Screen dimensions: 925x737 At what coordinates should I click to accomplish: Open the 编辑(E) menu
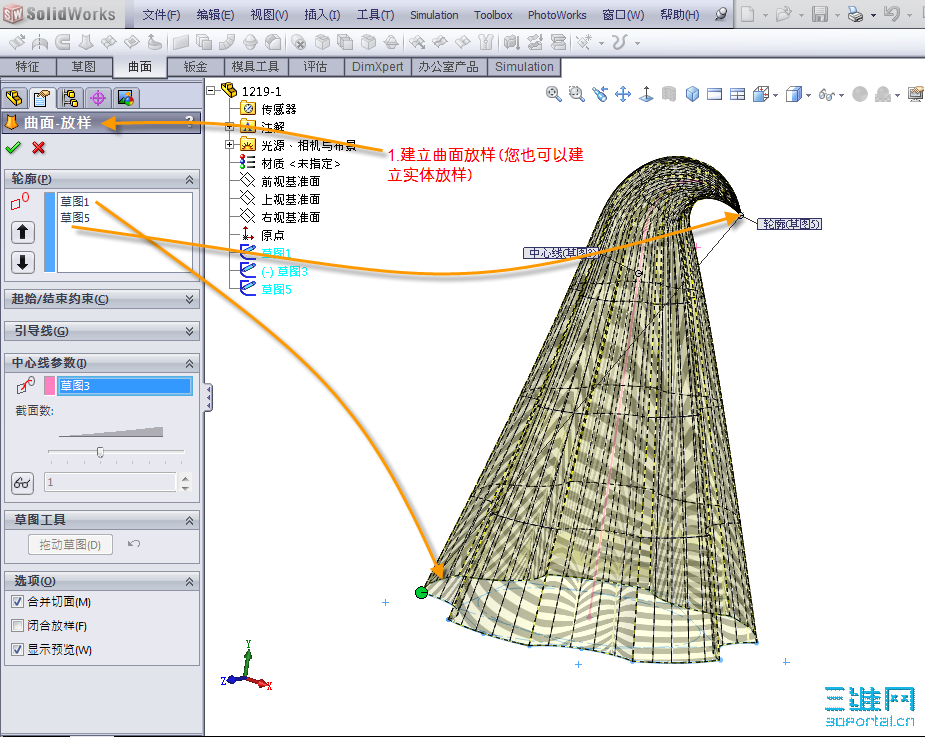coord(215,15)
